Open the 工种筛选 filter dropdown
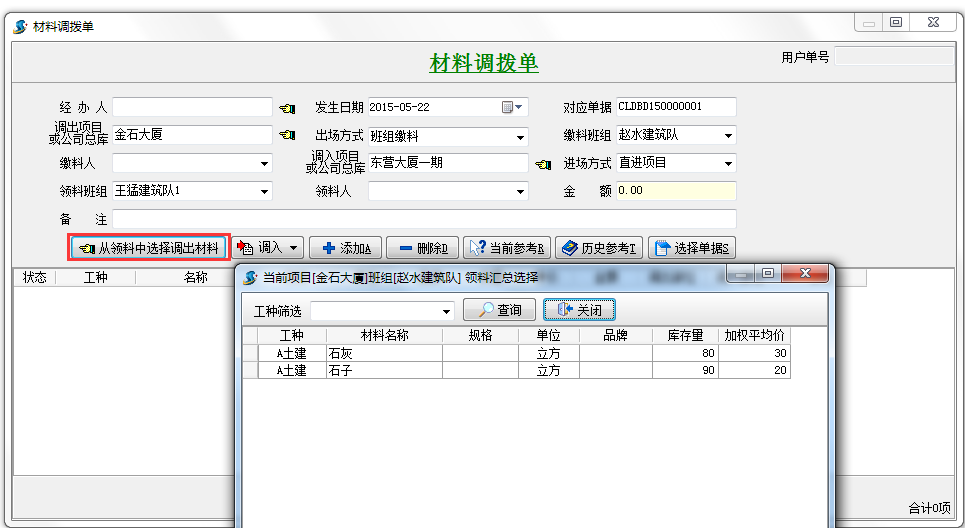The width and height of the screenshot is (965, 528). click(446, 311)
